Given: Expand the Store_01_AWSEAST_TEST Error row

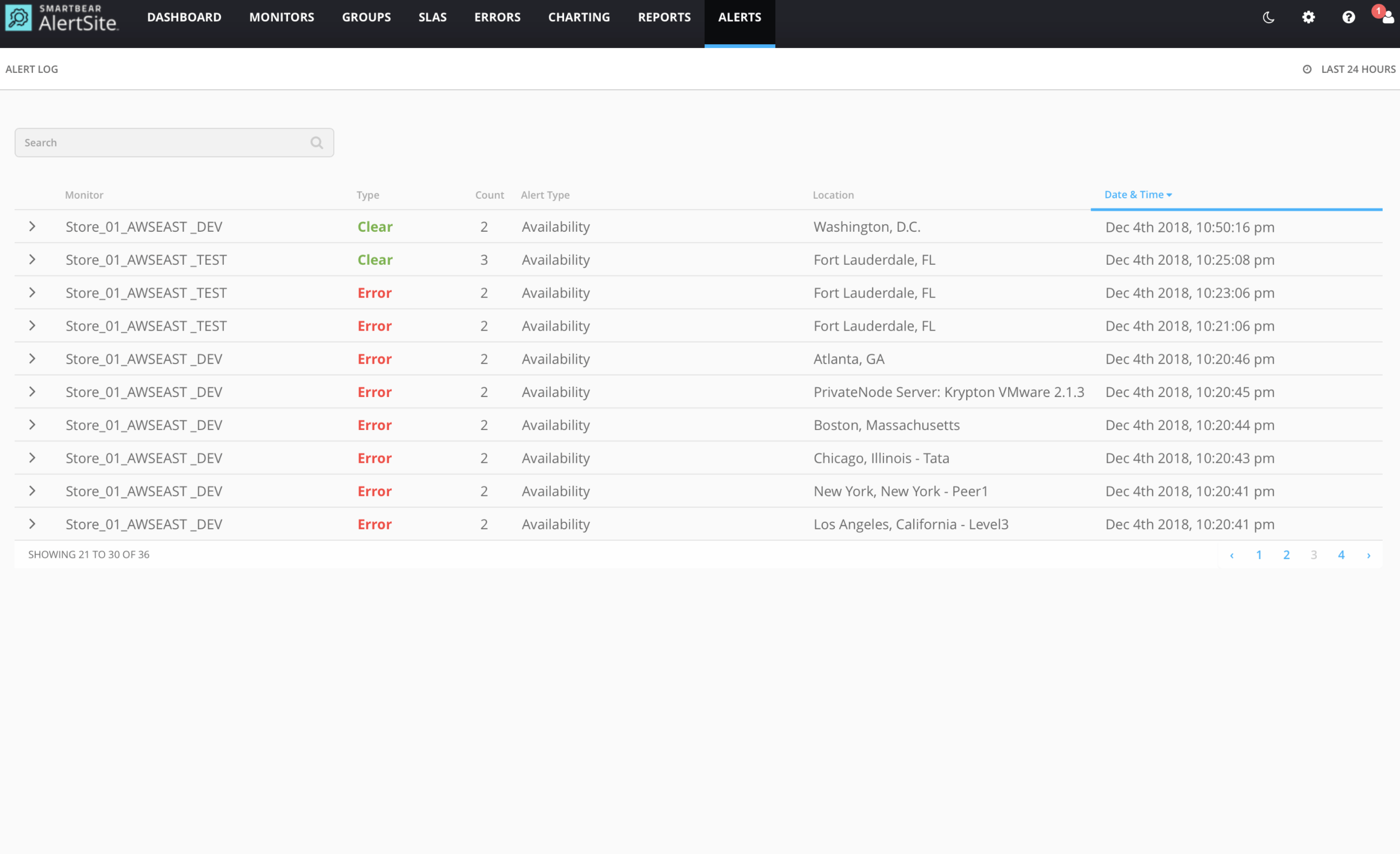Looking at the screenshot, I should coord(32,292).
